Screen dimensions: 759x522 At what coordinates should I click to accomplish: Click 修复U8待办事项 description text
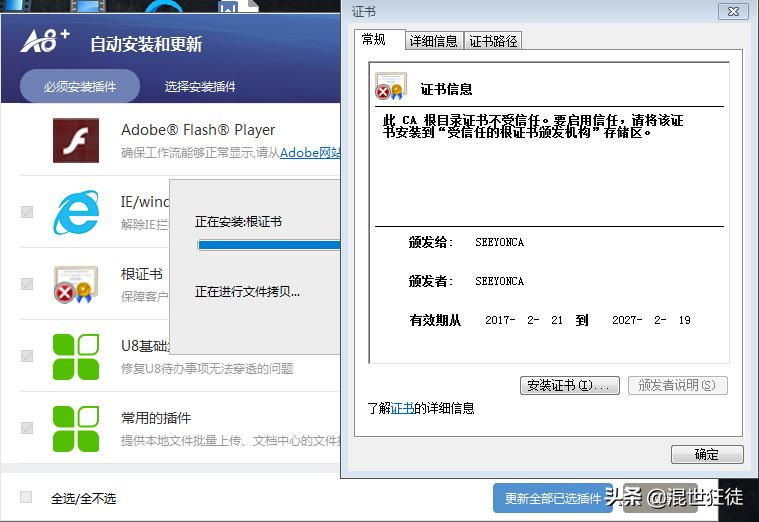pyautogui.click(x=207, y=369)
